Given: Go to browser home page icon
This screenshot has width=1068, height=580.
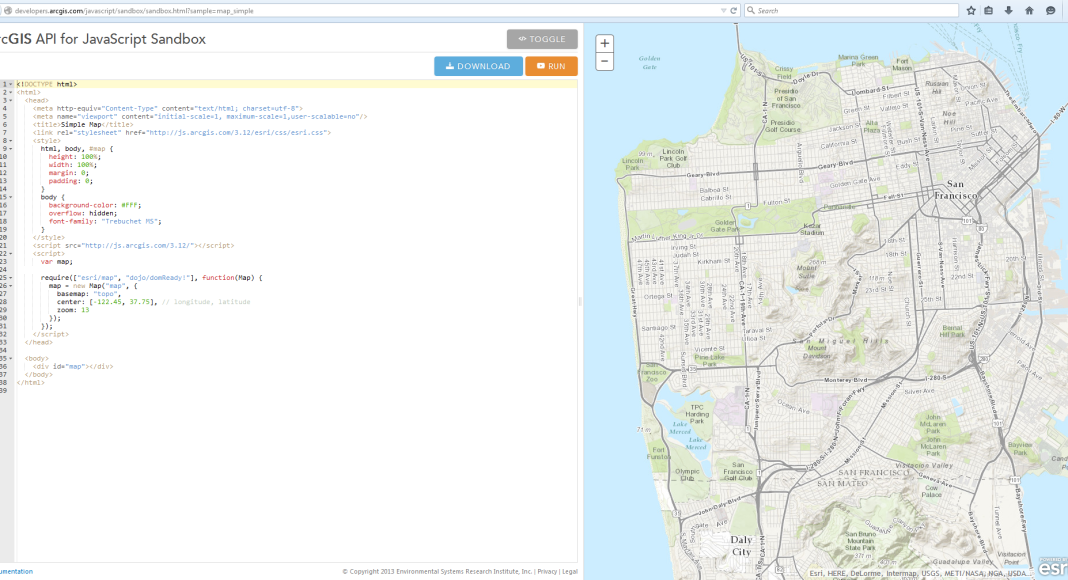Looking at the screenshot, I should point(1029,10).
